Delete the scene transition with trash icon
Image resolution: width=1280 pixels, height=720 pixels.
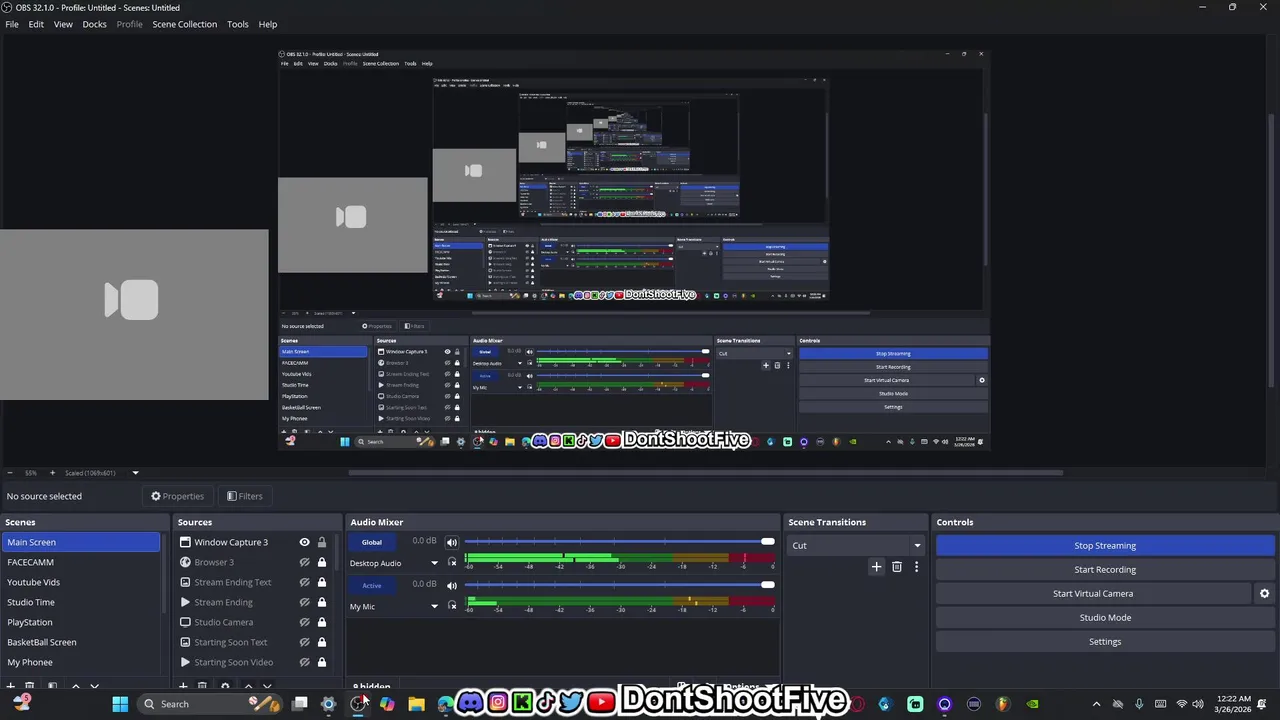[897, 567]
